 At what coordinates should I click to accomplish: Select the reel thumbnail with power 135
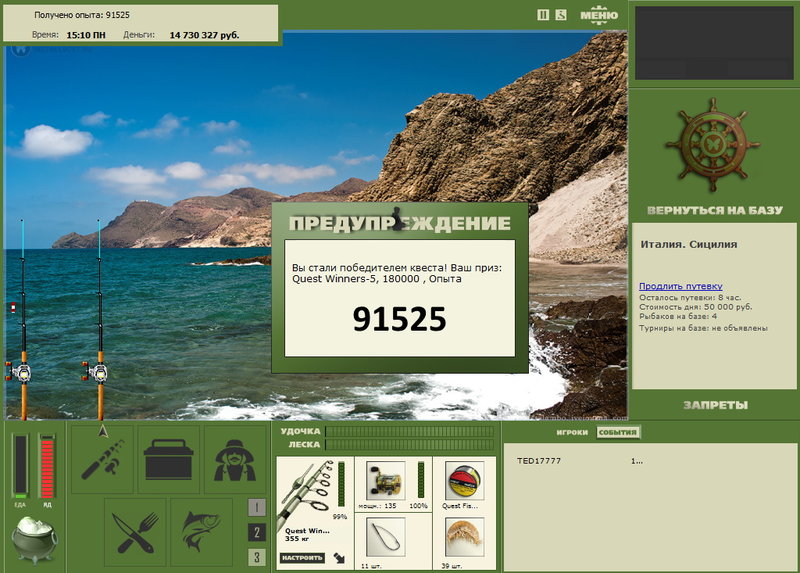[x=386, y=481]
